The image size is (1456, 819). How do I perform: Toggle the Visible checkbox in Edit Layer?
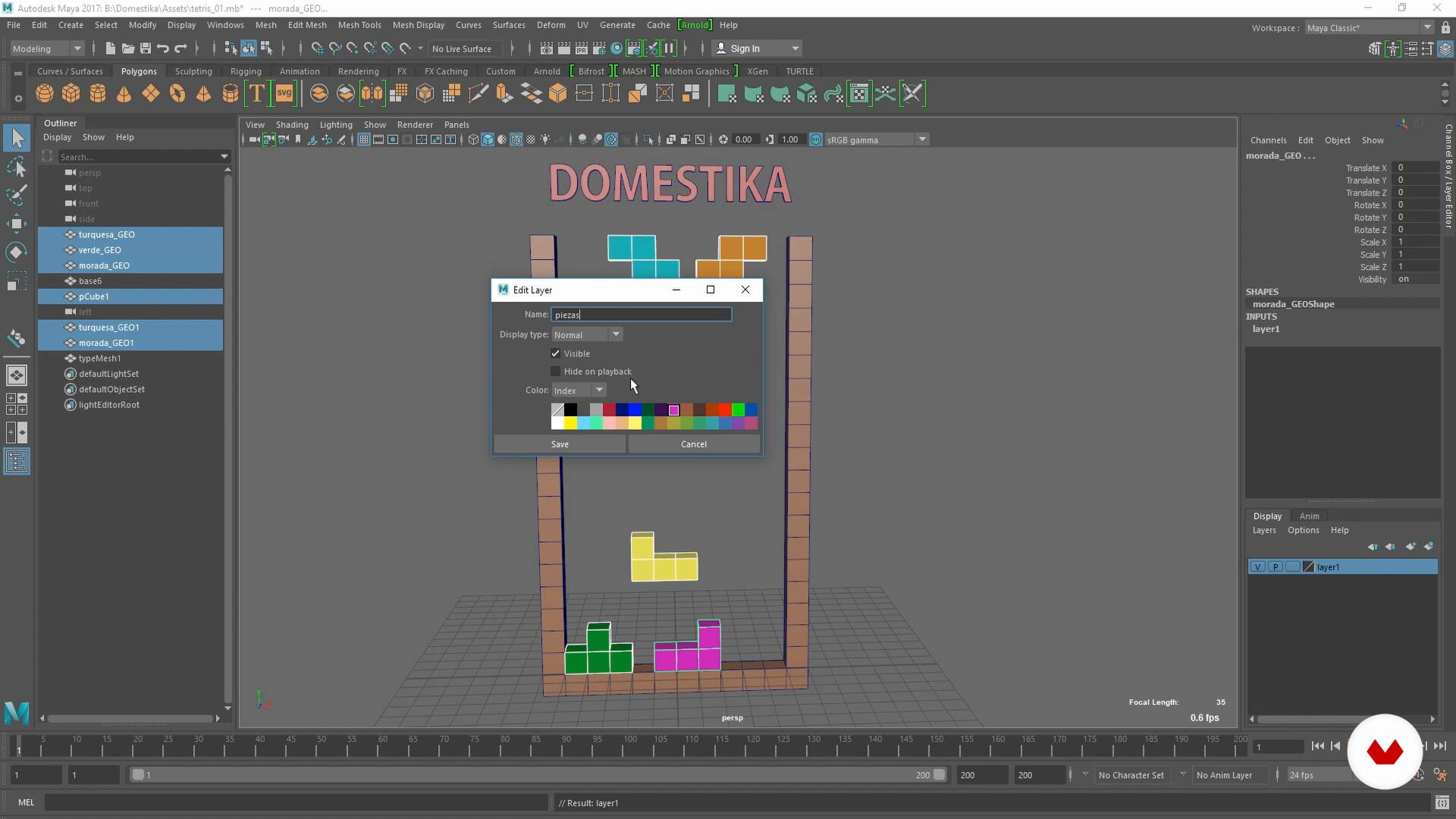(556, 353)
